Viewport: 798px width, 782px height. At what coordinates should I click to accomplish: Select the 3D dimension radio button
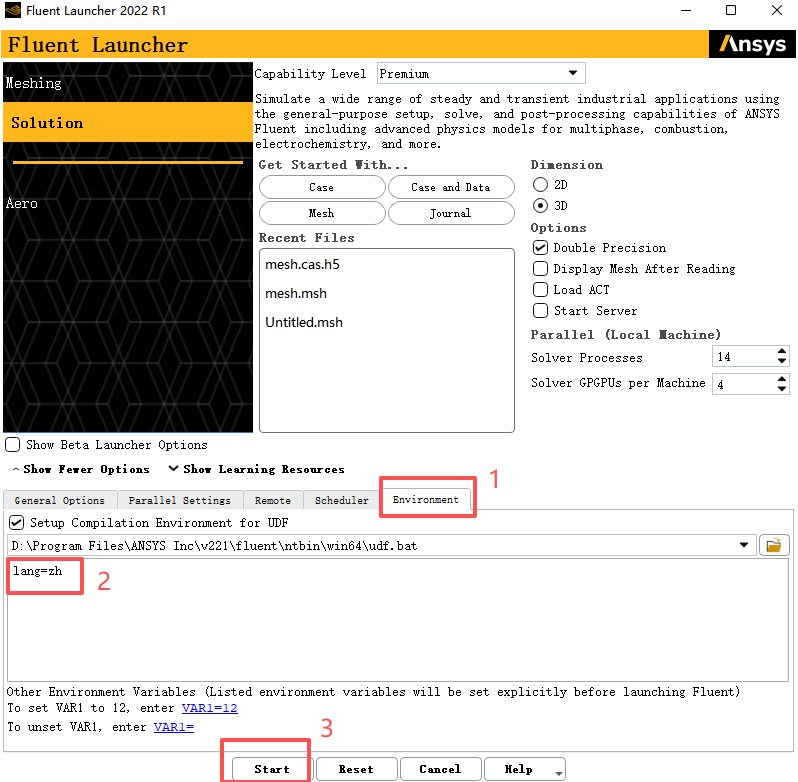click(540, 206)
